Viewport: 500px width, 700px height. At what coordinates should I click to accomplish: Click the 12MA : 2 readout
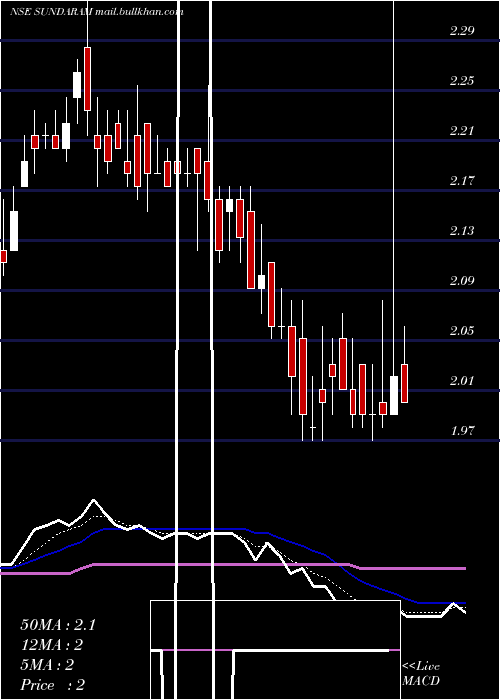52,645
